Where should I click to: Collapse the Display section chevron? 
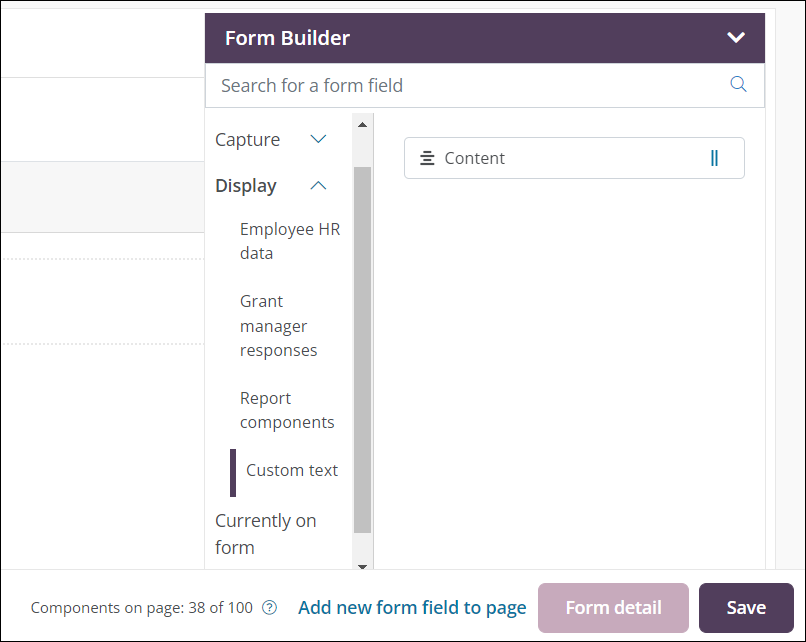pyautogui.click(x=318, y=186)
